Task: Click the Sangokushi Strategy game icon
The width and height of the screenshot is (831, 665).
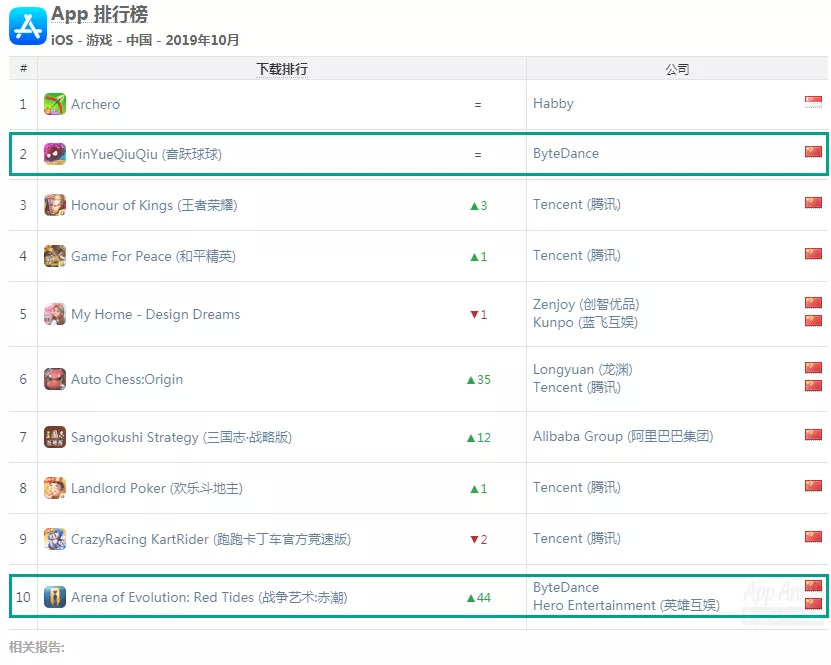Action: [55, 437]
